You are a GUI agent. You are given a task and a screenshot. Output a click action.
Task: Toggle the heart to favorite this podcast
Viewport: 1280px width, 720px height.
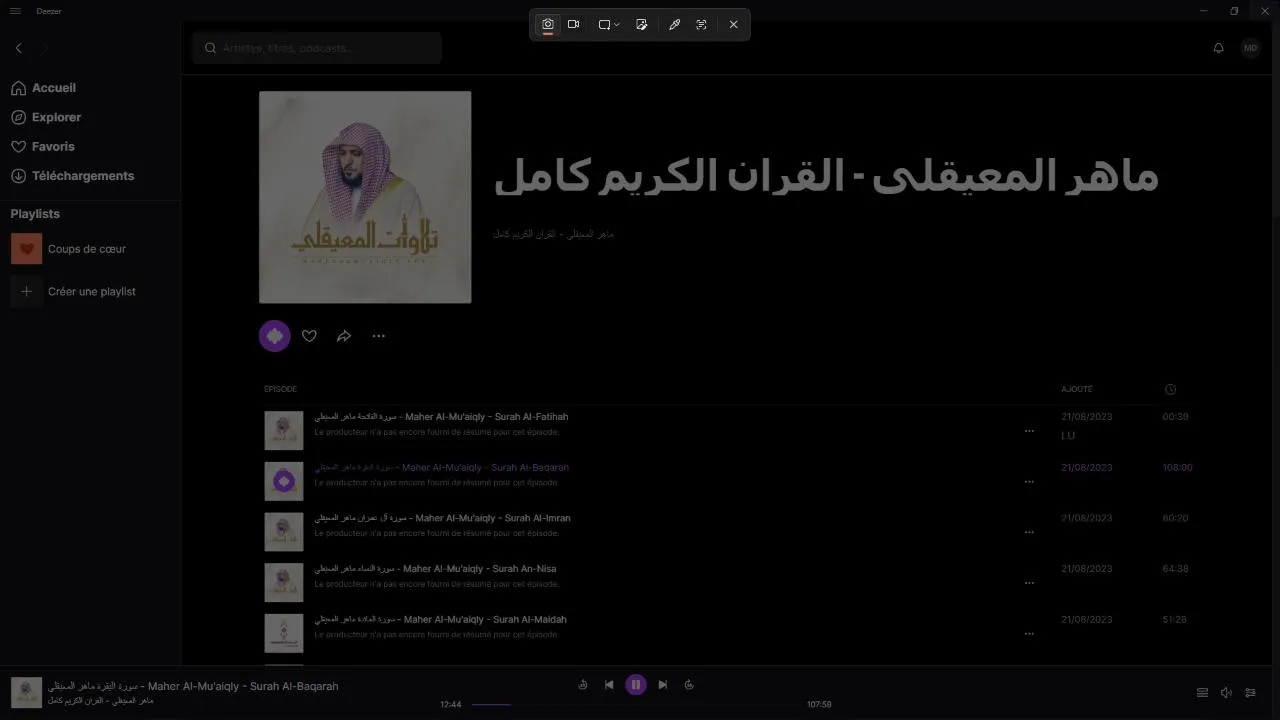[x=309, y=336]
